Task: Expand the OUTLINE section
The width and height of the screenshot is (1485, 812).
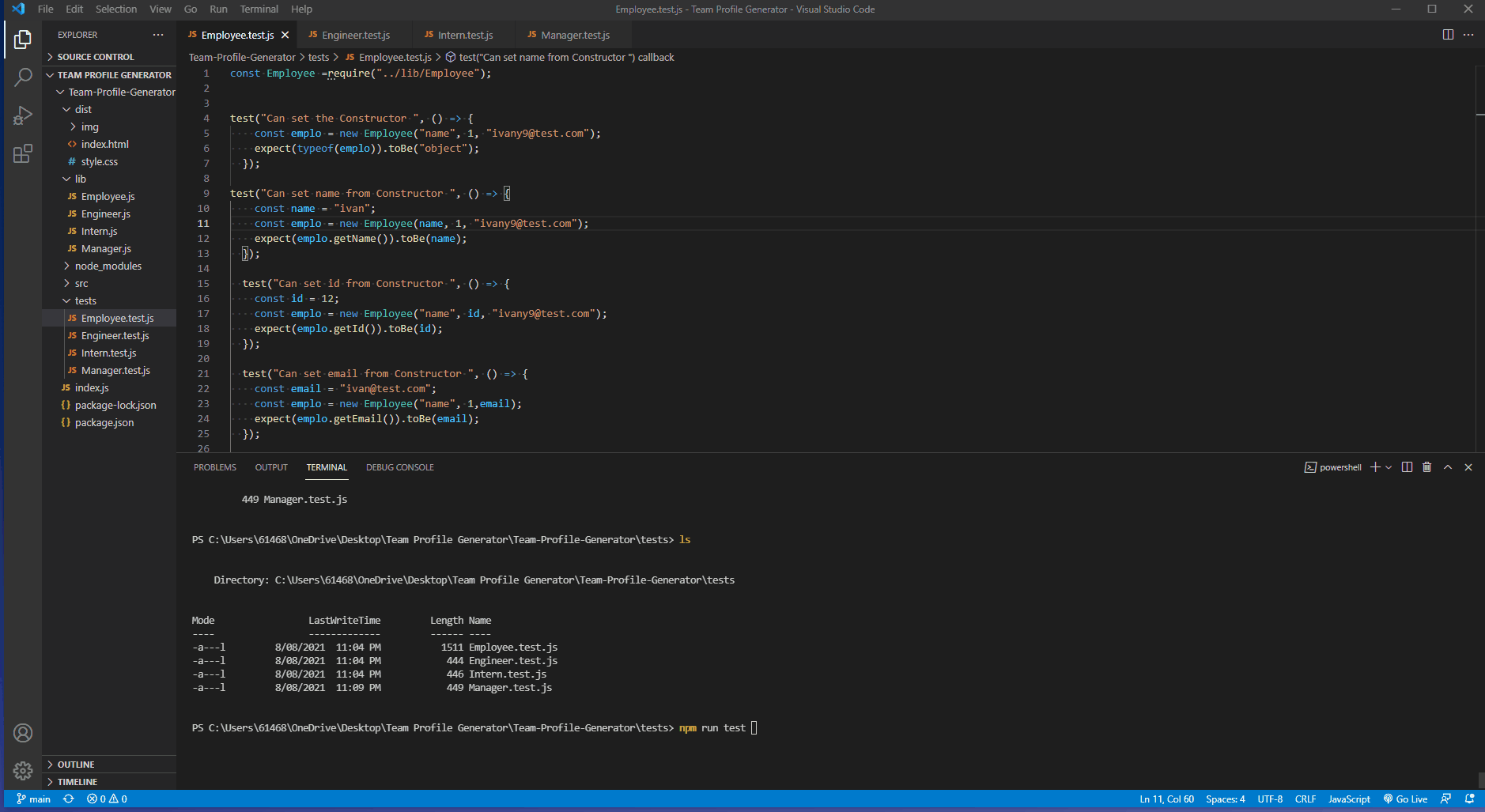Action: tap(78, 764)
